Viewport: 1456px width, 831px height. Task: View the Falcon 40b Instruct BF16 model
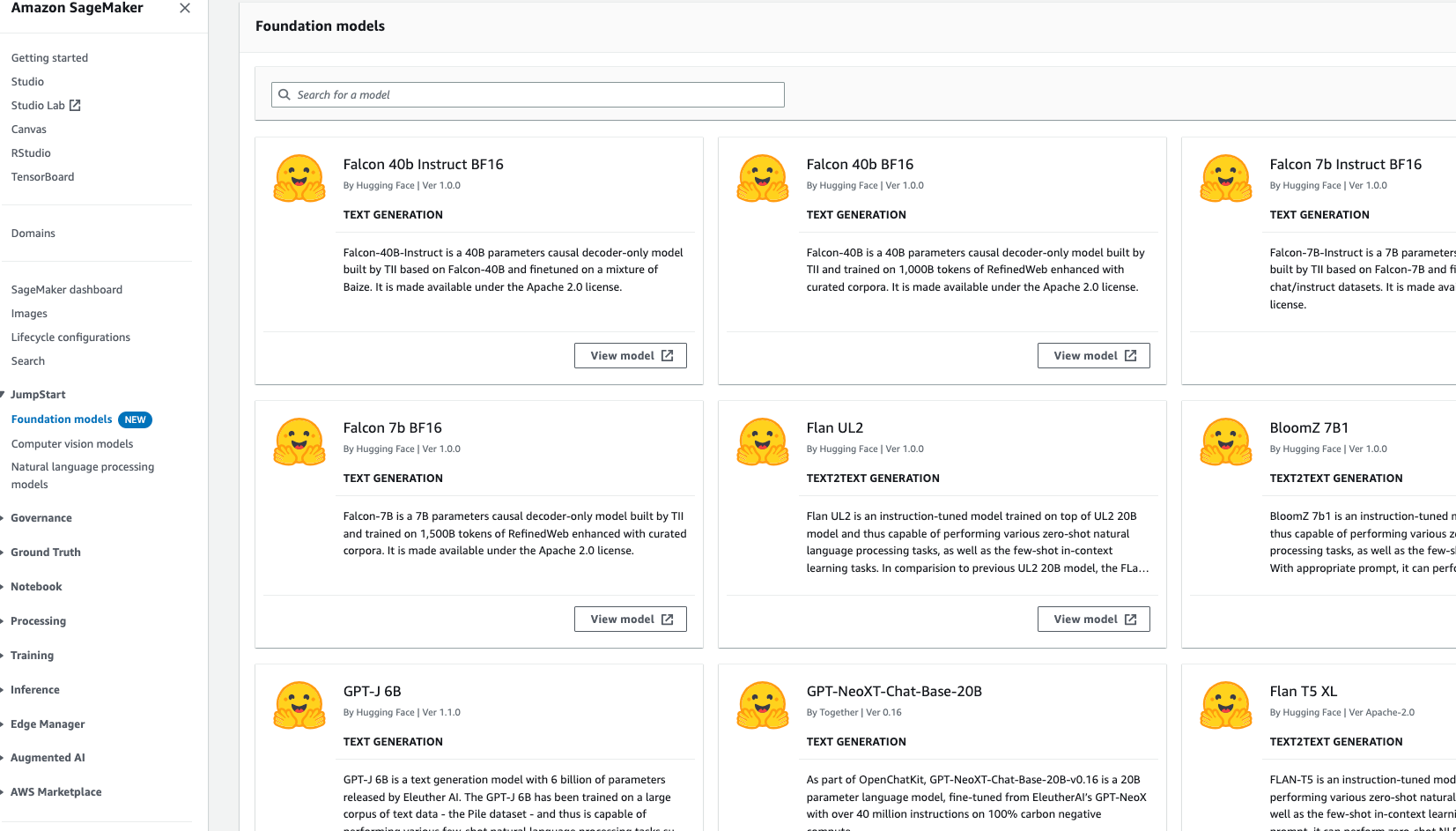pyautogui.click(x=631, y=356)
